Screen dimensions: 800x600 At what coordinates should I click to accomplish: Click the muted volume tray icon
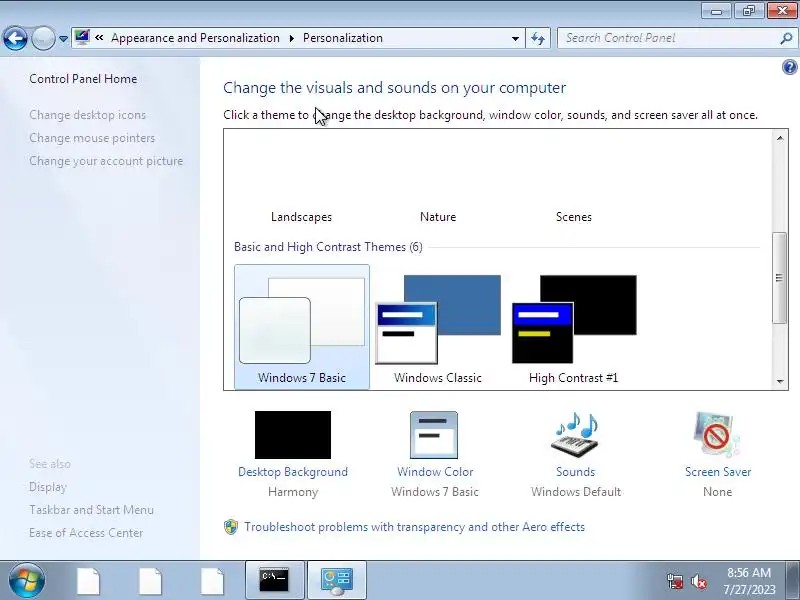coord(698,581)
